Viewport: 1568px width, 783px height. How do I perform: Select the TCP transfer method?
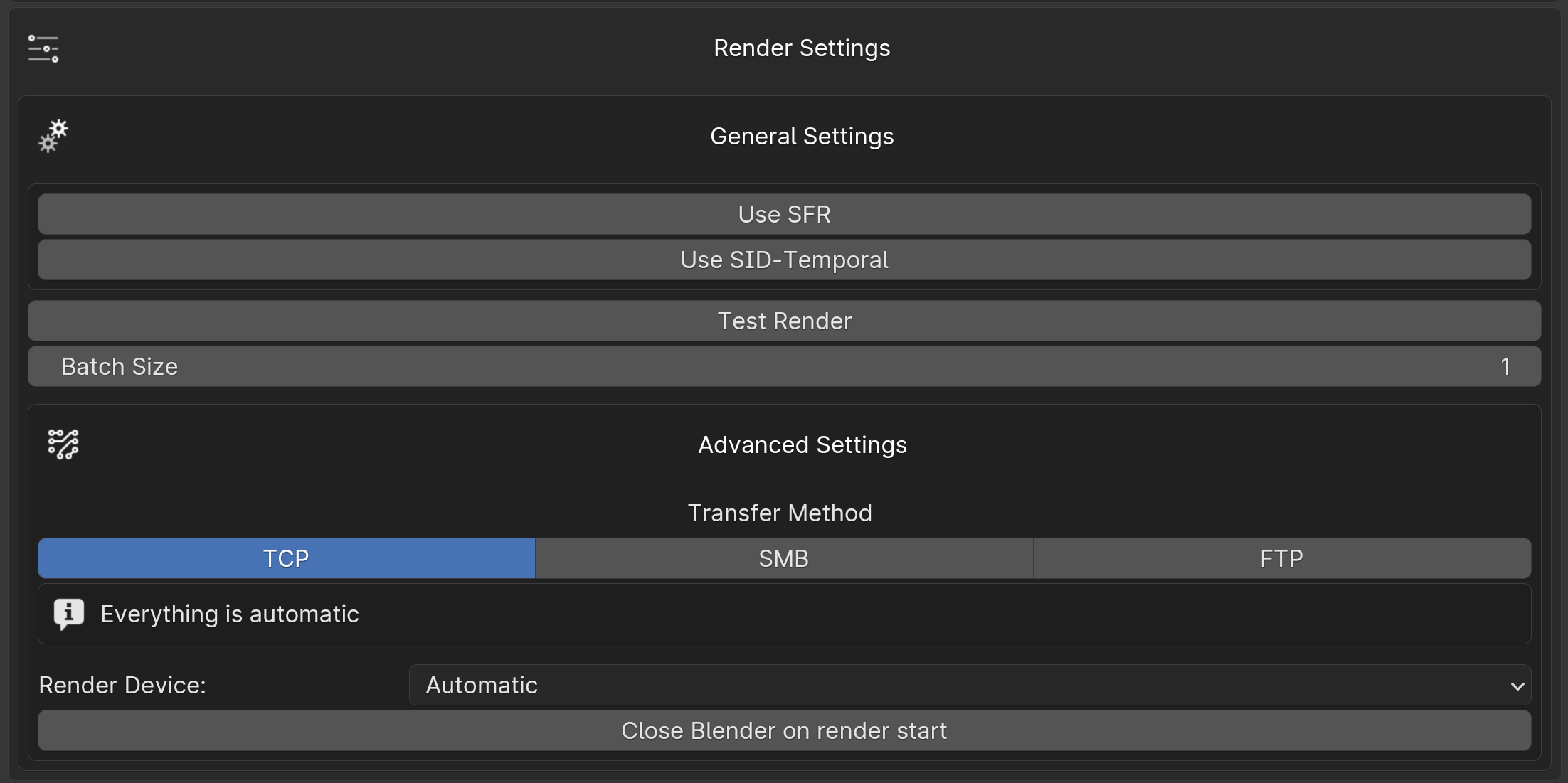(286, 558)
